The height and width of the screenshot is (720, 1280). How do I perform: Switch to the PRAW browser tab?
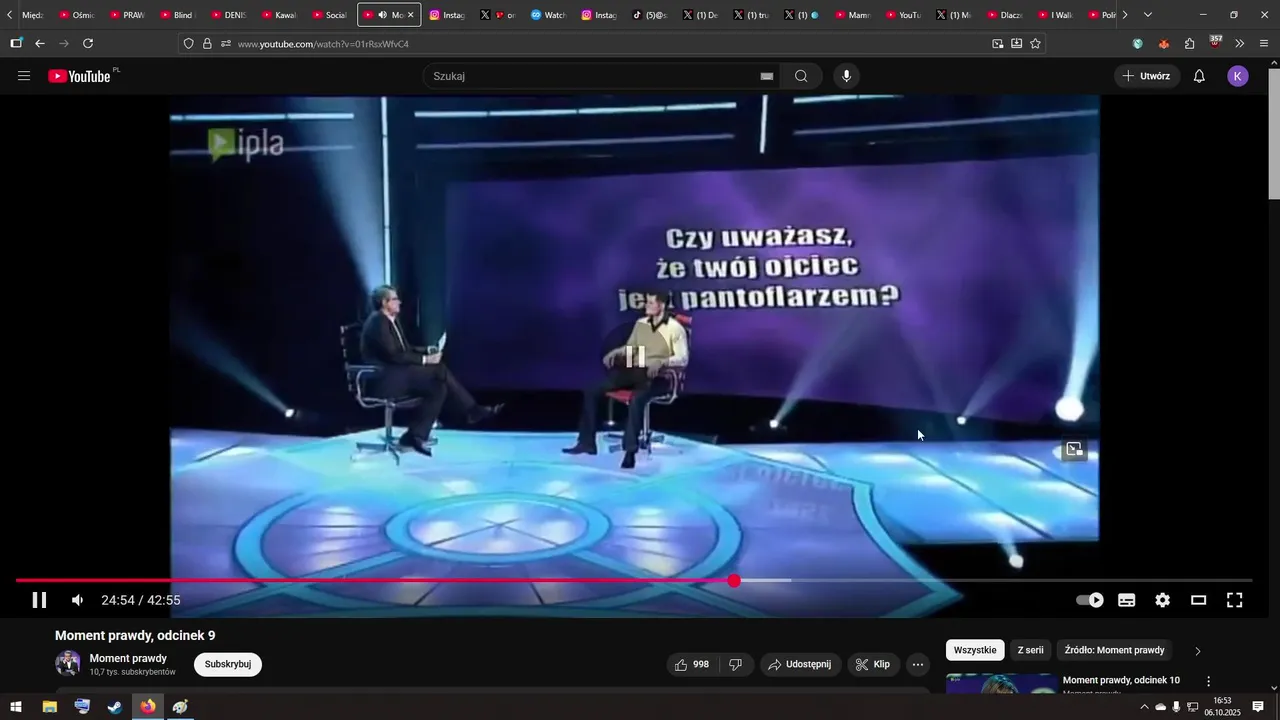tap(125, 15)
